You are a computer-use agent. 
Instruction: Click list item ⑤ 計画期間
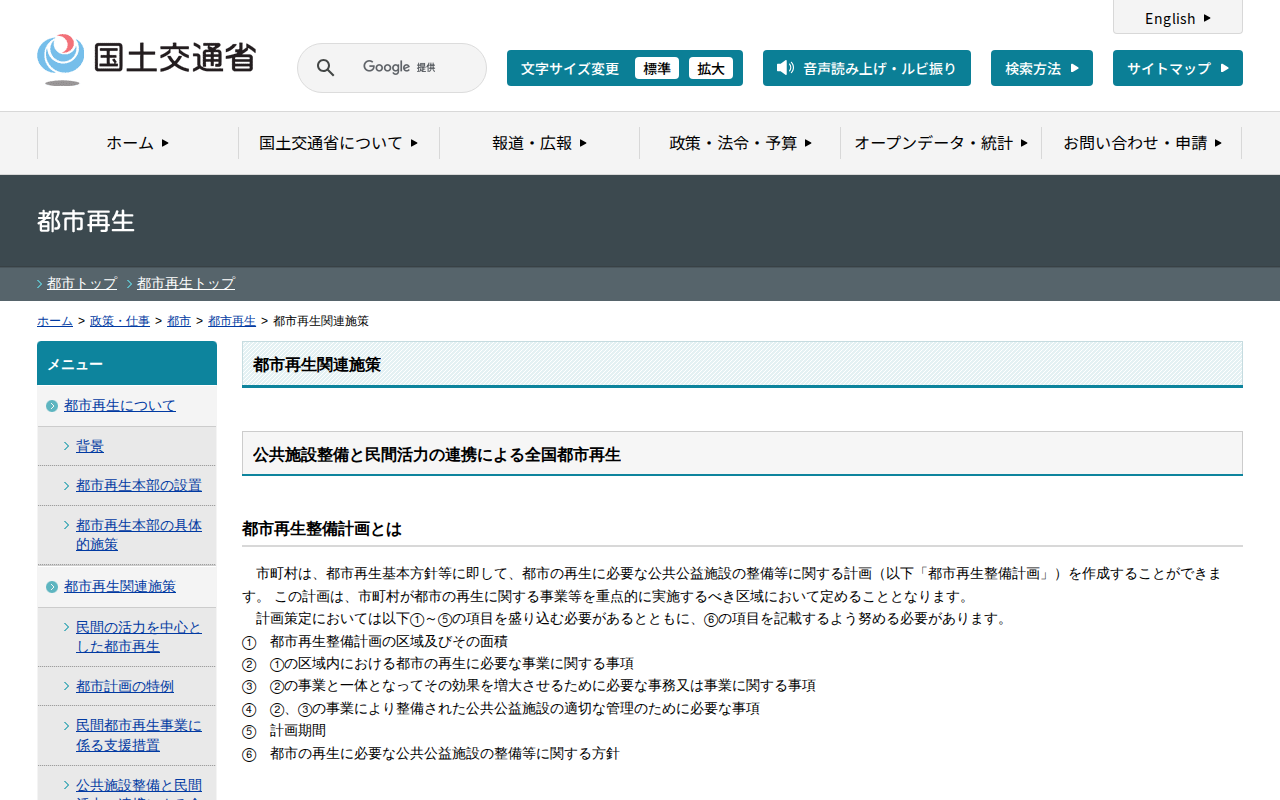[284, 731]
